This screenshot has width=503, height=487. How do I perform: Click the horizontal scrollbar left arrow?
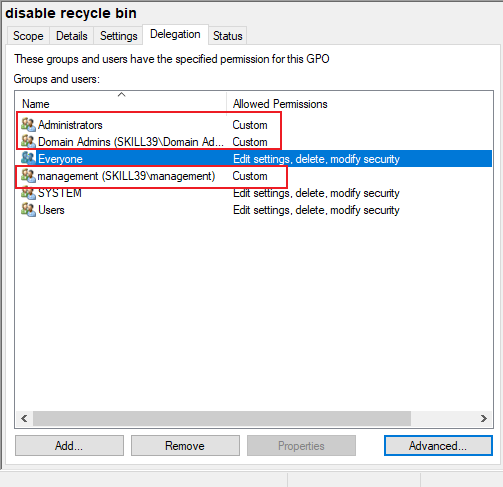coord(24,418)
